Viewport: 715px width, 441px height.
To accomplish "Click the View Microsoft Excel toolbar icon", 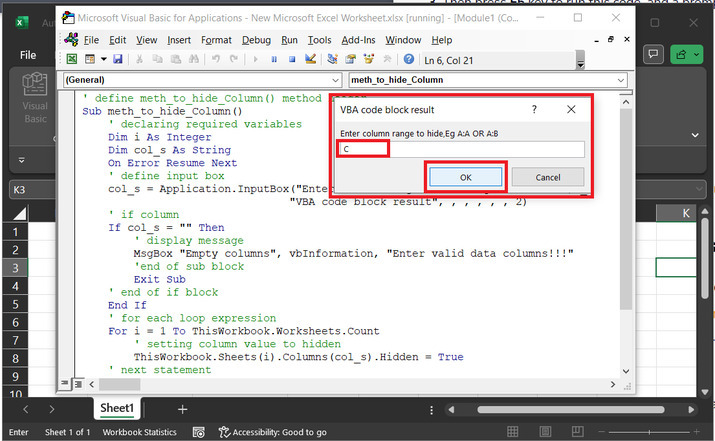I will [x=72, y=59].
